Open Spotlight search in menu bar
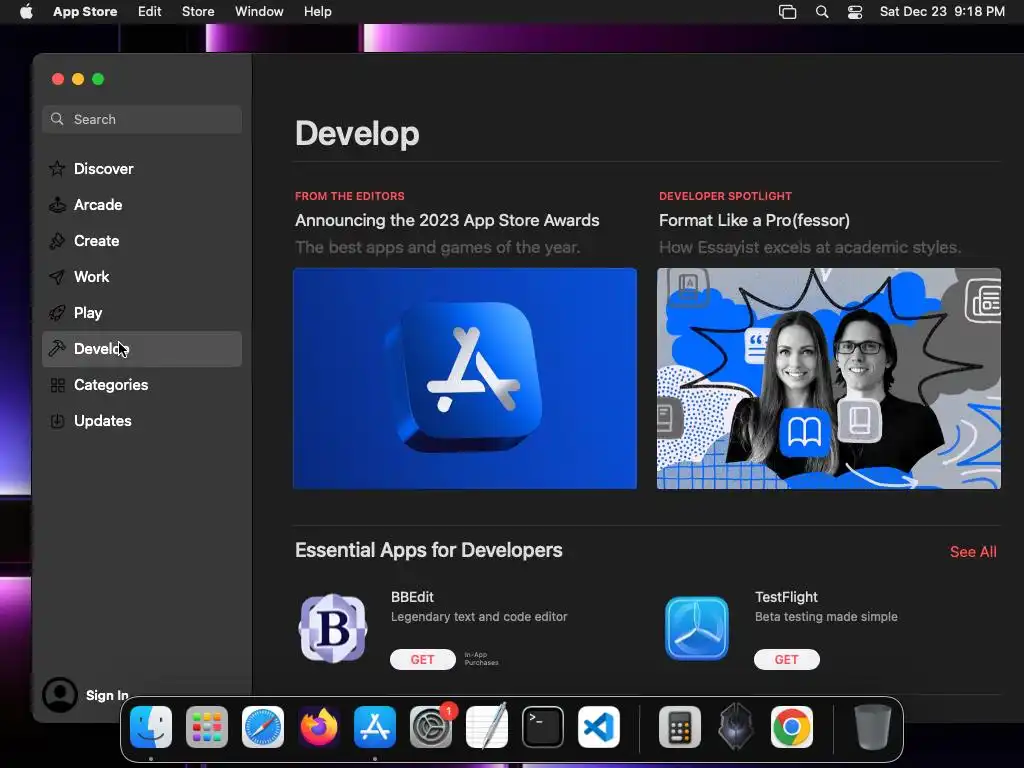 pyautogui.click(x=822, y=12)
